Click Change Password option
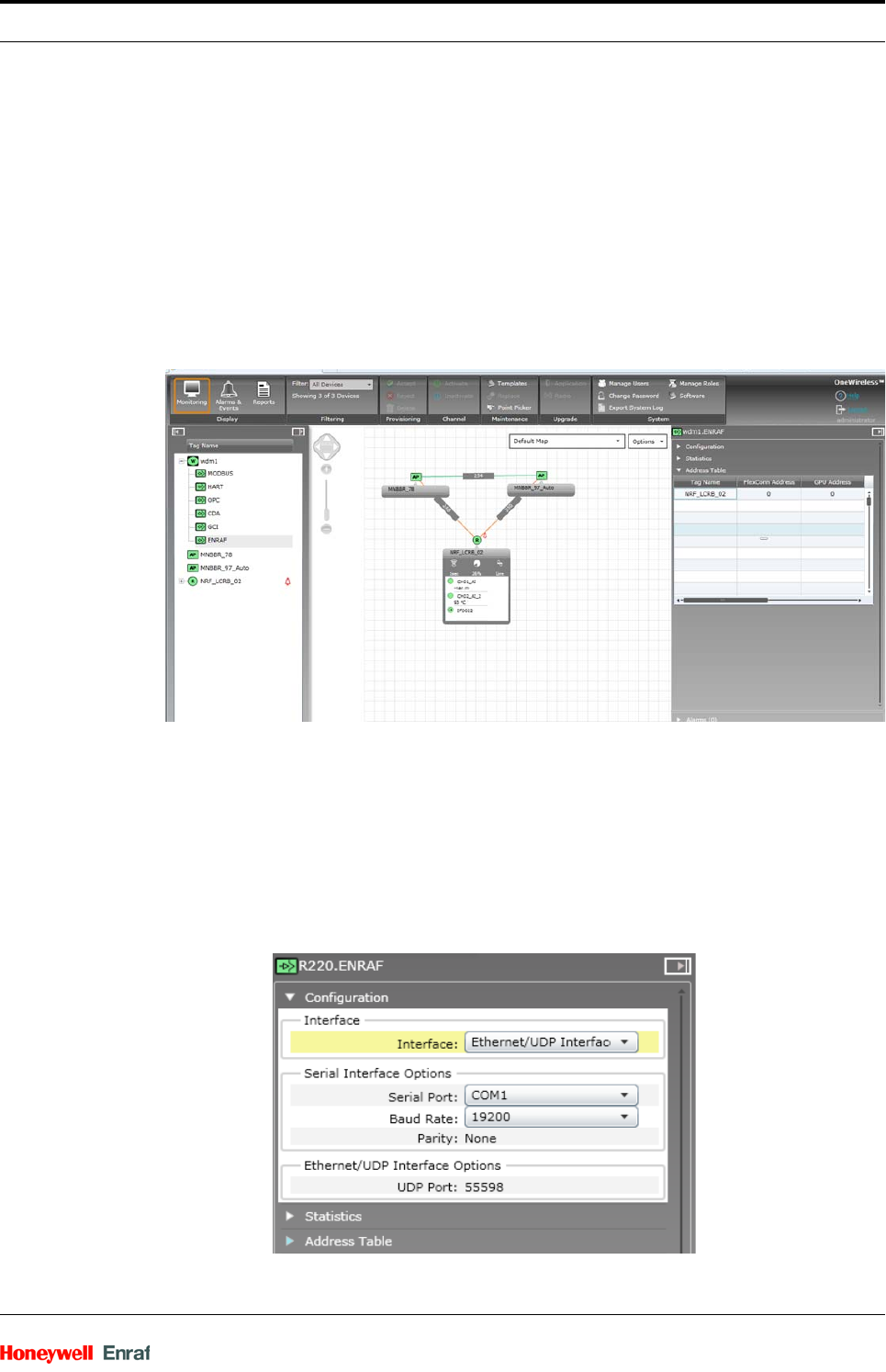This screenshot has height=1372, width=886. tap(629, 396)
